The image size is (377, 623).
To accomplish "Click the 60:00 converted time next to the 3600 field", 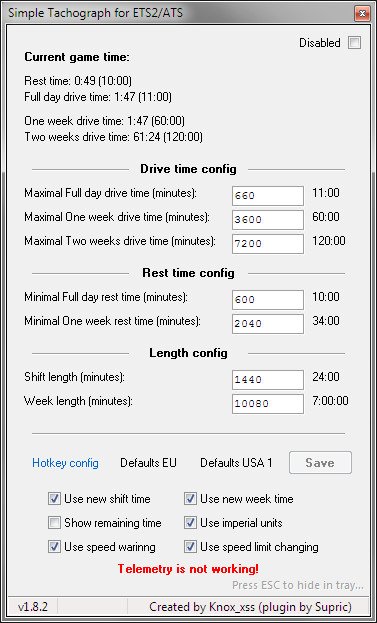I will pyautogui.click(x=326, y=217).
